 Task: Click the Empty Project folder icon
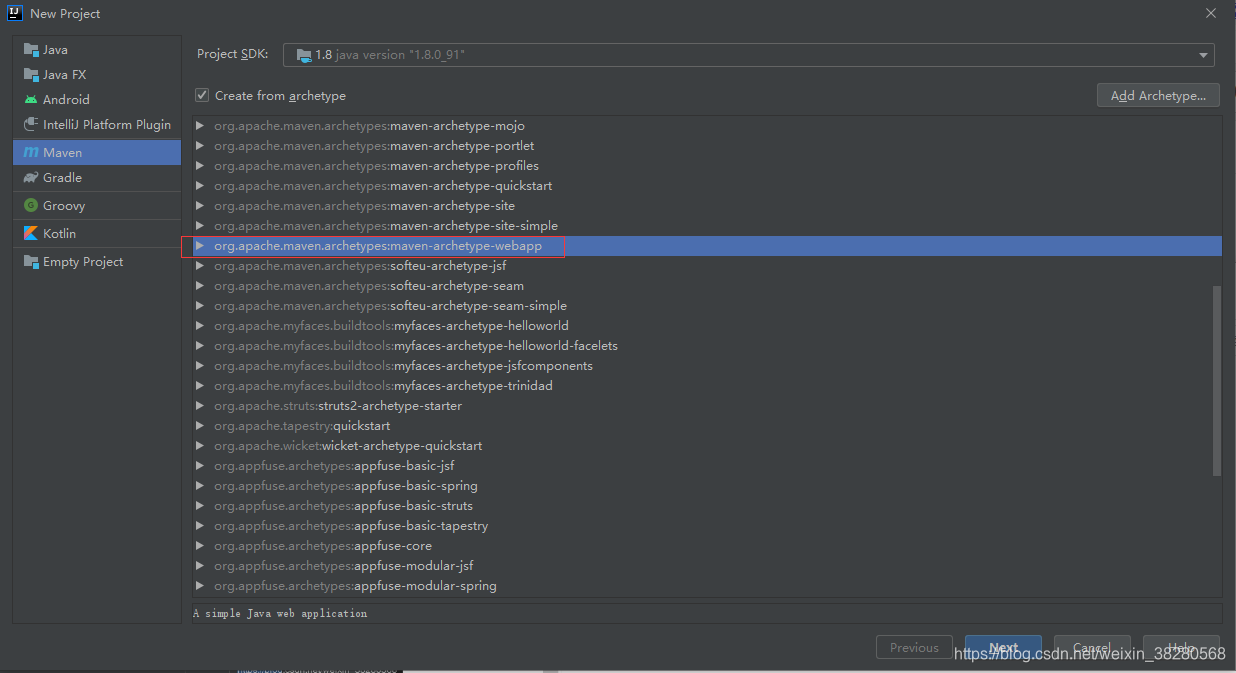tap(31, 261)
